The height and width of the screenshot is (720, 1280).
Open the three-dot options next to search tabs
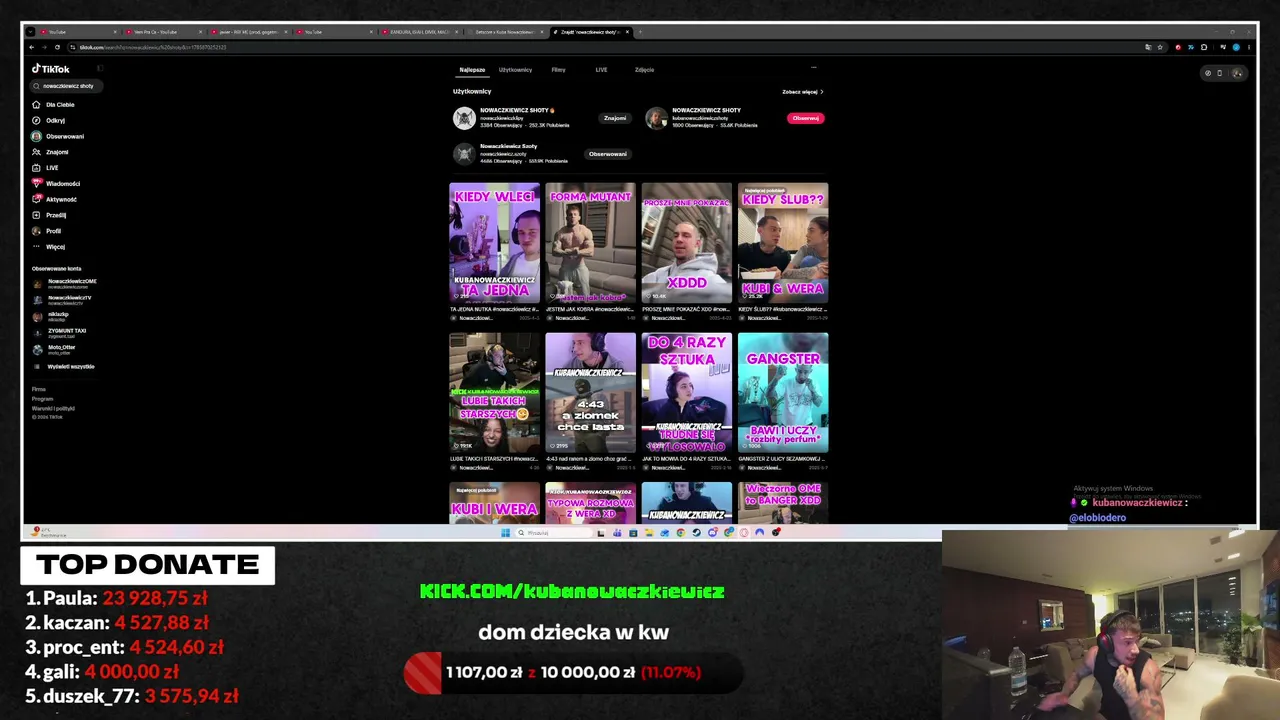(813, 69)
